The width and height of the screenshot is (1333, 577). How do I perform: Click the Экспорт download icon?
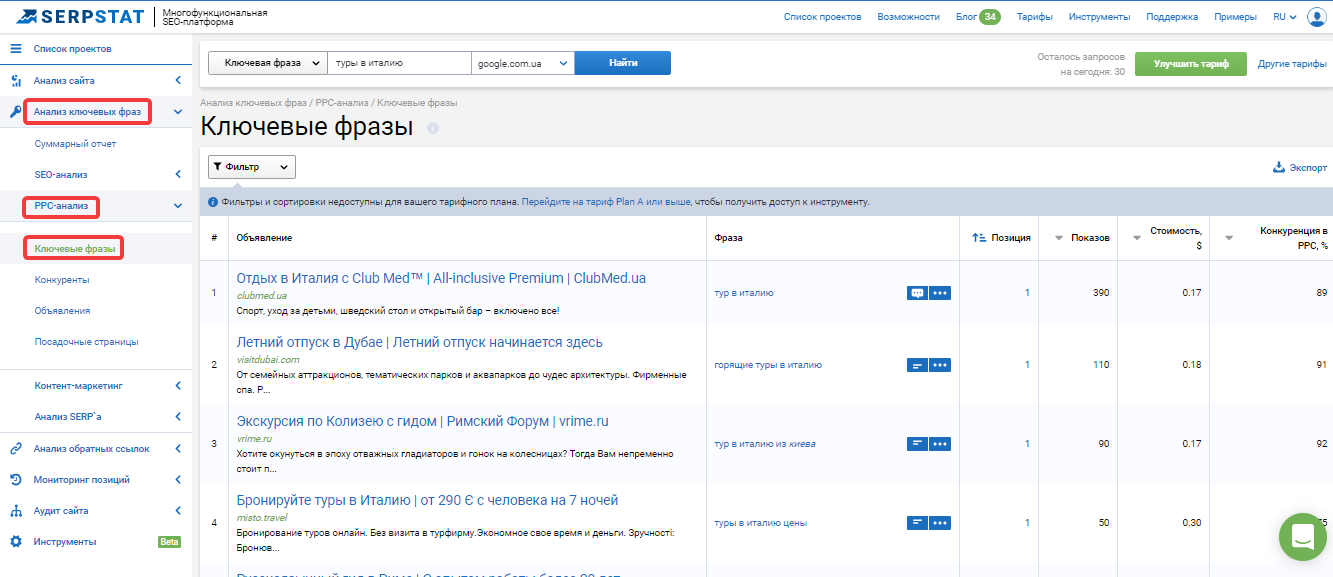(x=1278, y=167)
